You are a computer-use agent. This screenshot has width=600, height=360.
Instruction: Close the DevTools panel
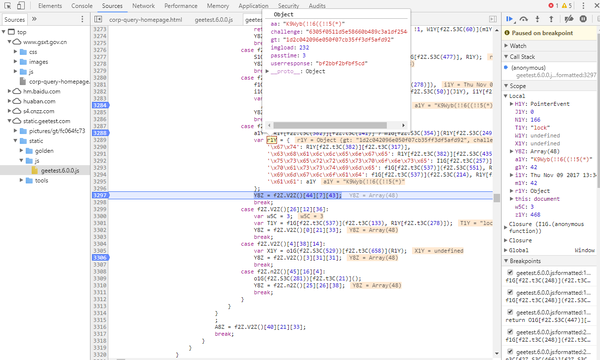click(597, 6)
